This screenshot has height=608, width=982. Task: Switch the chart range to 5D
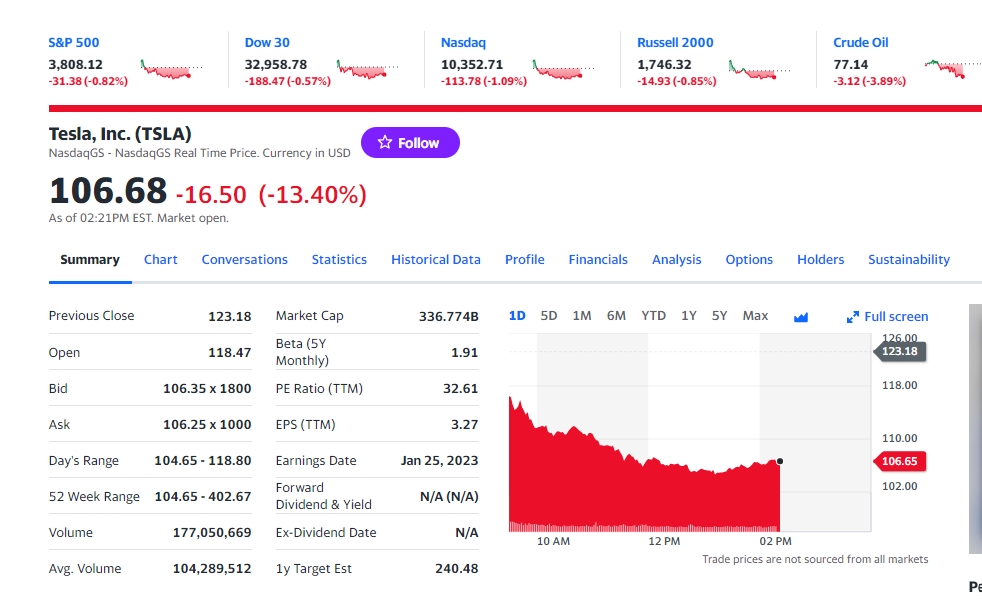pos(549,316)
